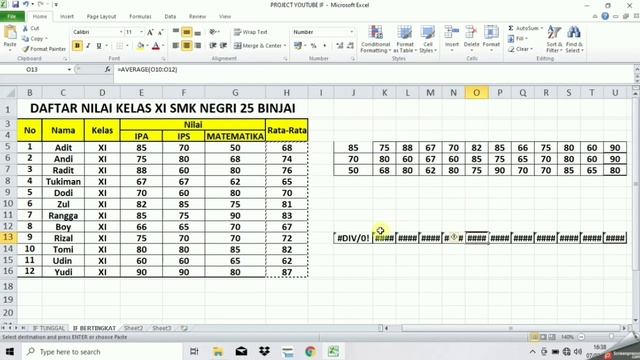This screenshot has height=360, width=640.
Task: Open the Sheet2 sheet tab
Action: click(133, 328)
